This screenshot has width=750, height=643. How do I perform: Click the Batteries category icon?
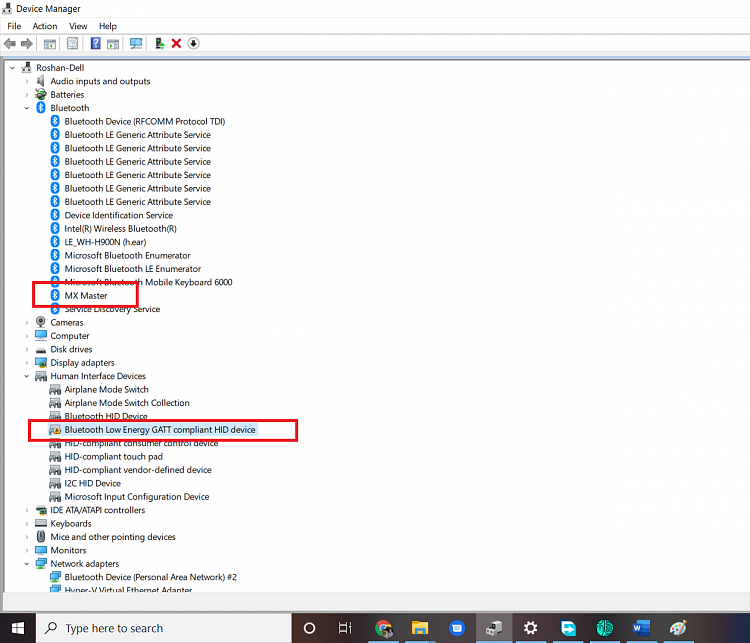[x=41, y=94]
